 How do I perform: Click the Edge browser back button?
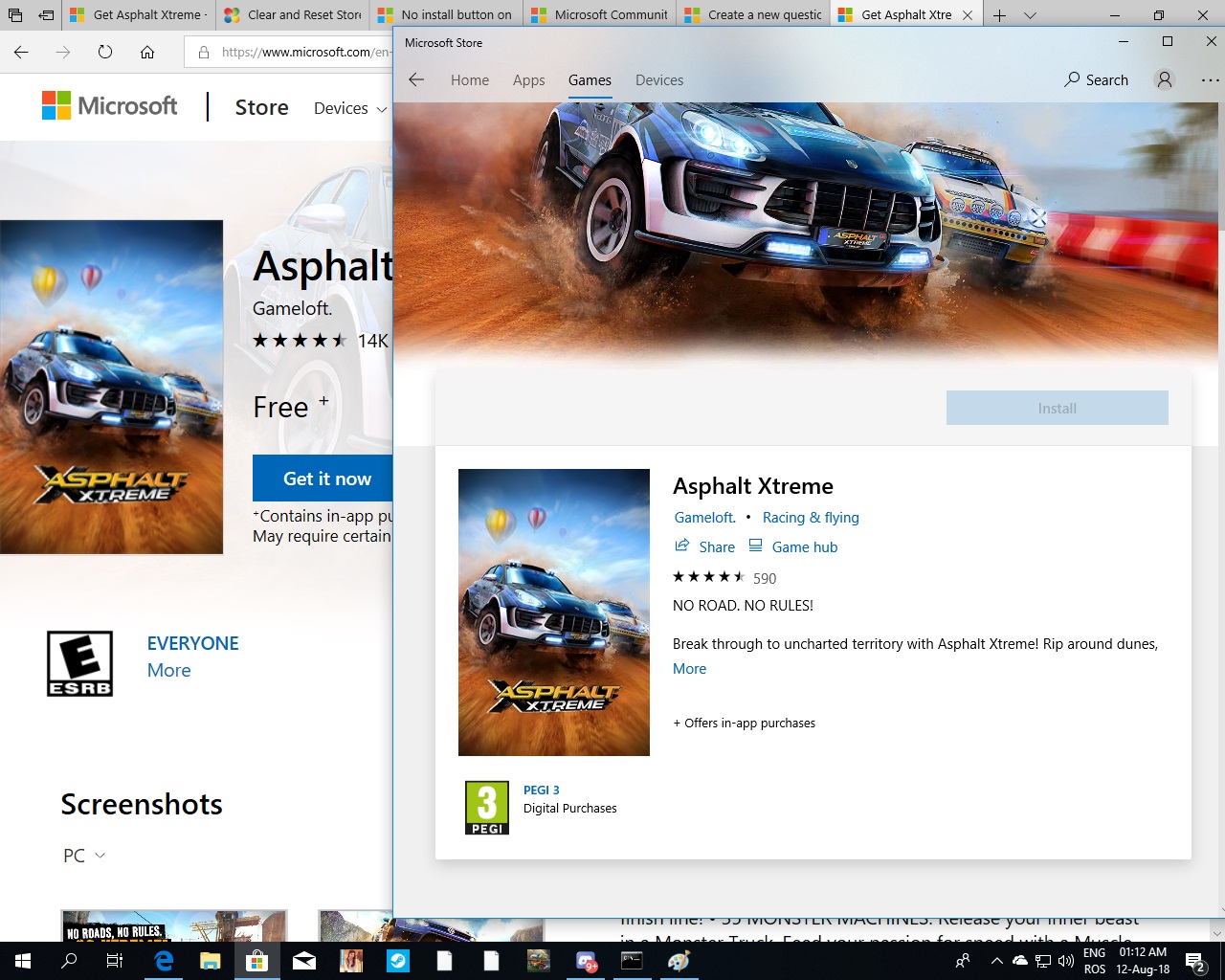(x=21, y=52)
